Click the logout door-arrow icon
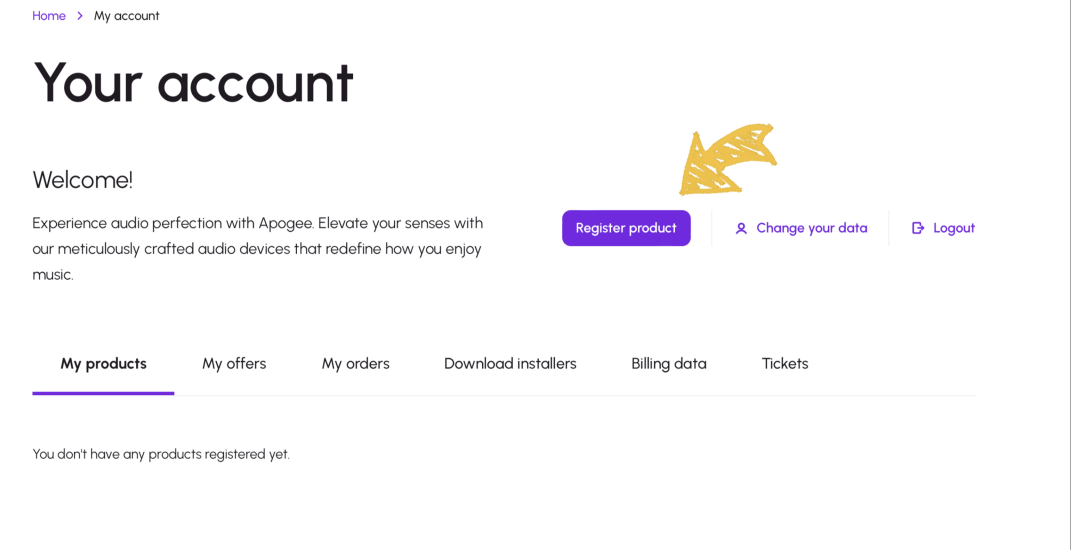 tap(918, 228)
